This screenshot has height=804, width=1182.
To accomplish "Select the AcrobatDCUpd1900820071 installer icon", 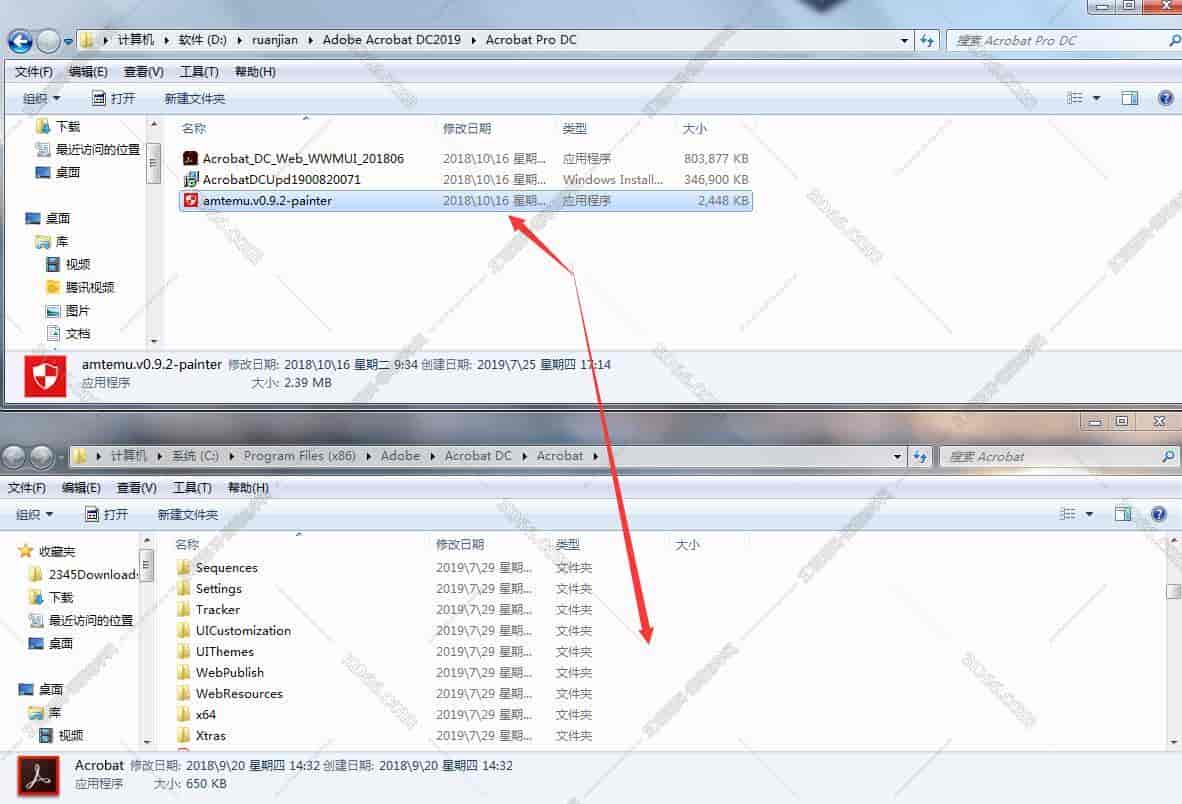I will point(190,179).
